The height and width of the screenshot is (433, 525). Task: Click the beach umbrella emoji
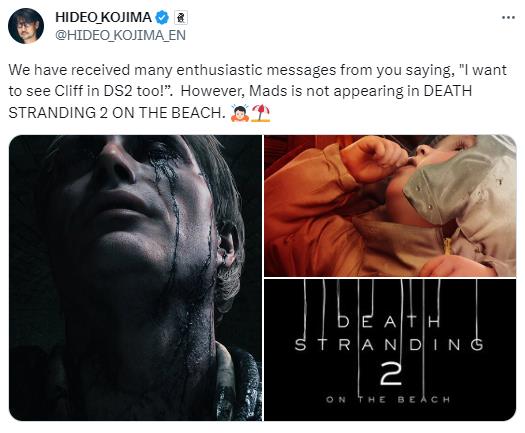click(x=261, y=113)
